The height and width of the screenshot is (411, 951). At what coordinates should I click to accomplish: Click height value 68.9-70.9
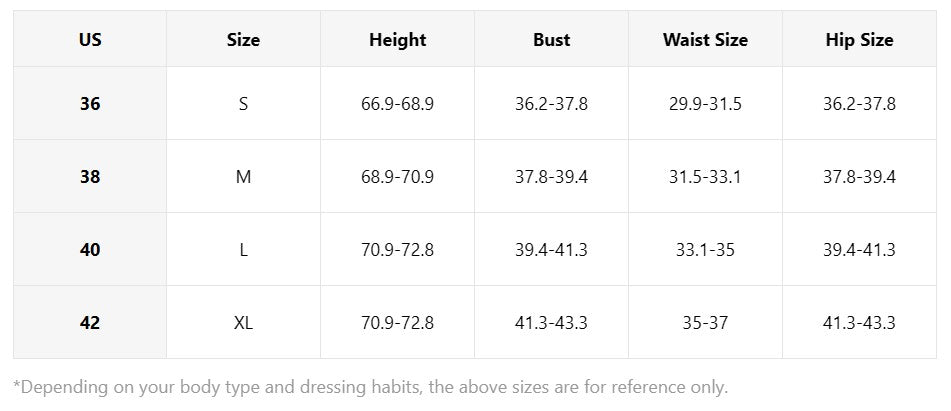(397, 176)
